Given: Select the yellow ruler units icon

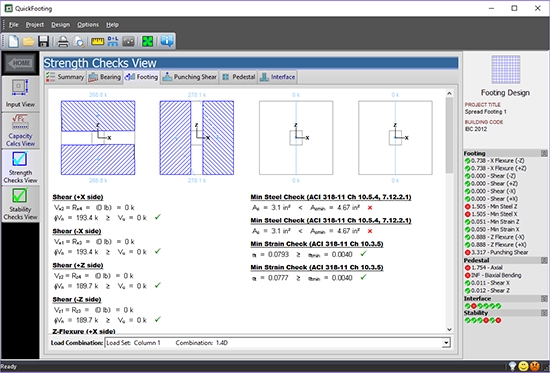Looking at the screenshot, I should coord(97,41).
